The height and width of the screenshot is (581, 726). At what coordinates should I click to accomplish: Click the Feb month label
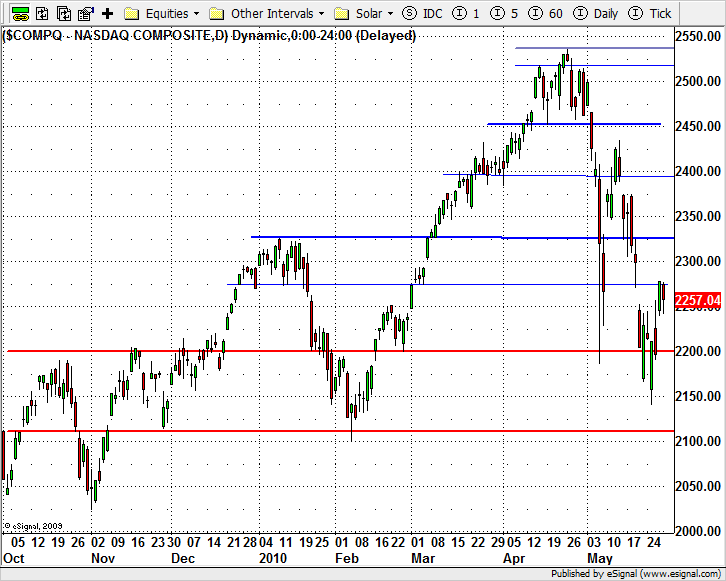(x=347, y=558)
